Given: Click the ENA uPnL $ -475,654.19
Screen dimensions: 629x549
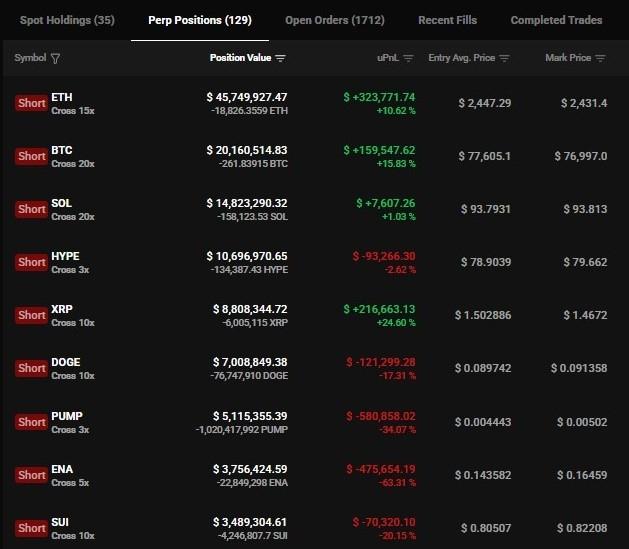Looking at the screenshot, I should pyautogui.click(x=381, y=469).
